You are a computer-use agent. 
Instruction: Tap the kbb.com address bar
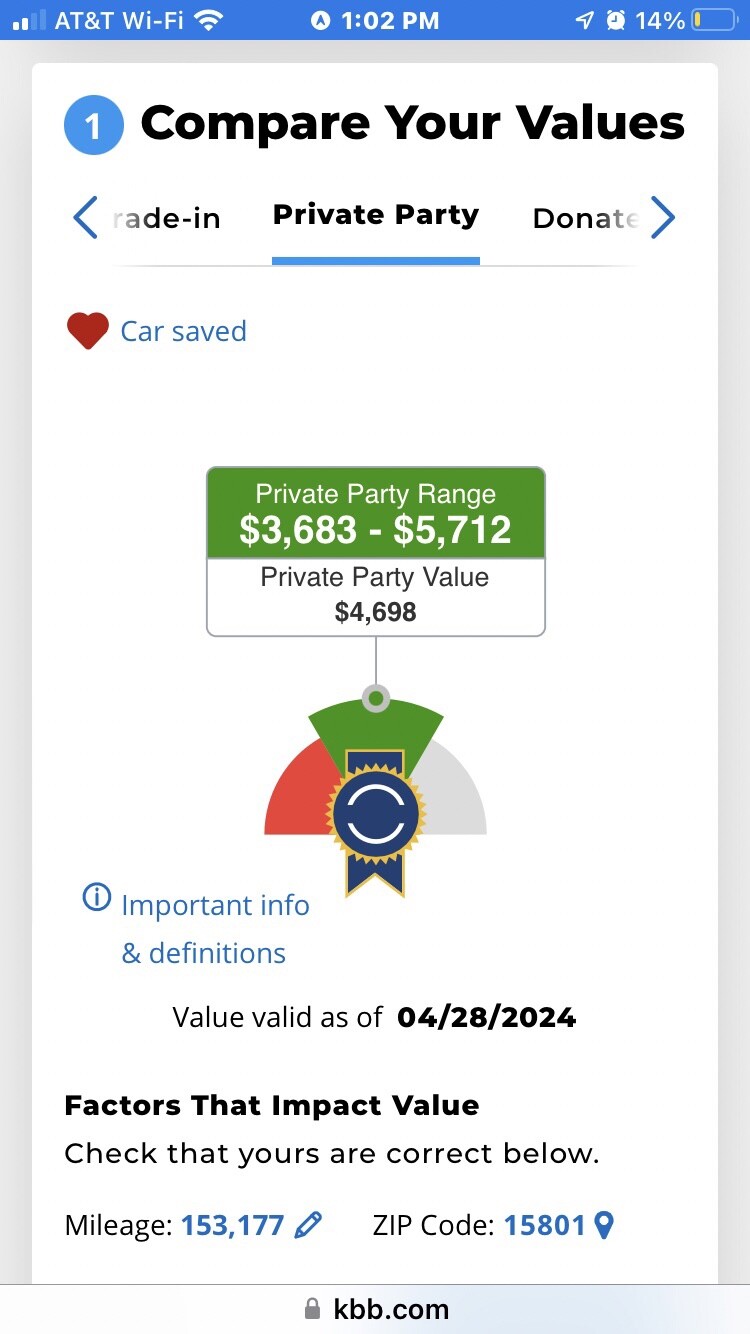pyautogui.click(x=390, y=1309)
